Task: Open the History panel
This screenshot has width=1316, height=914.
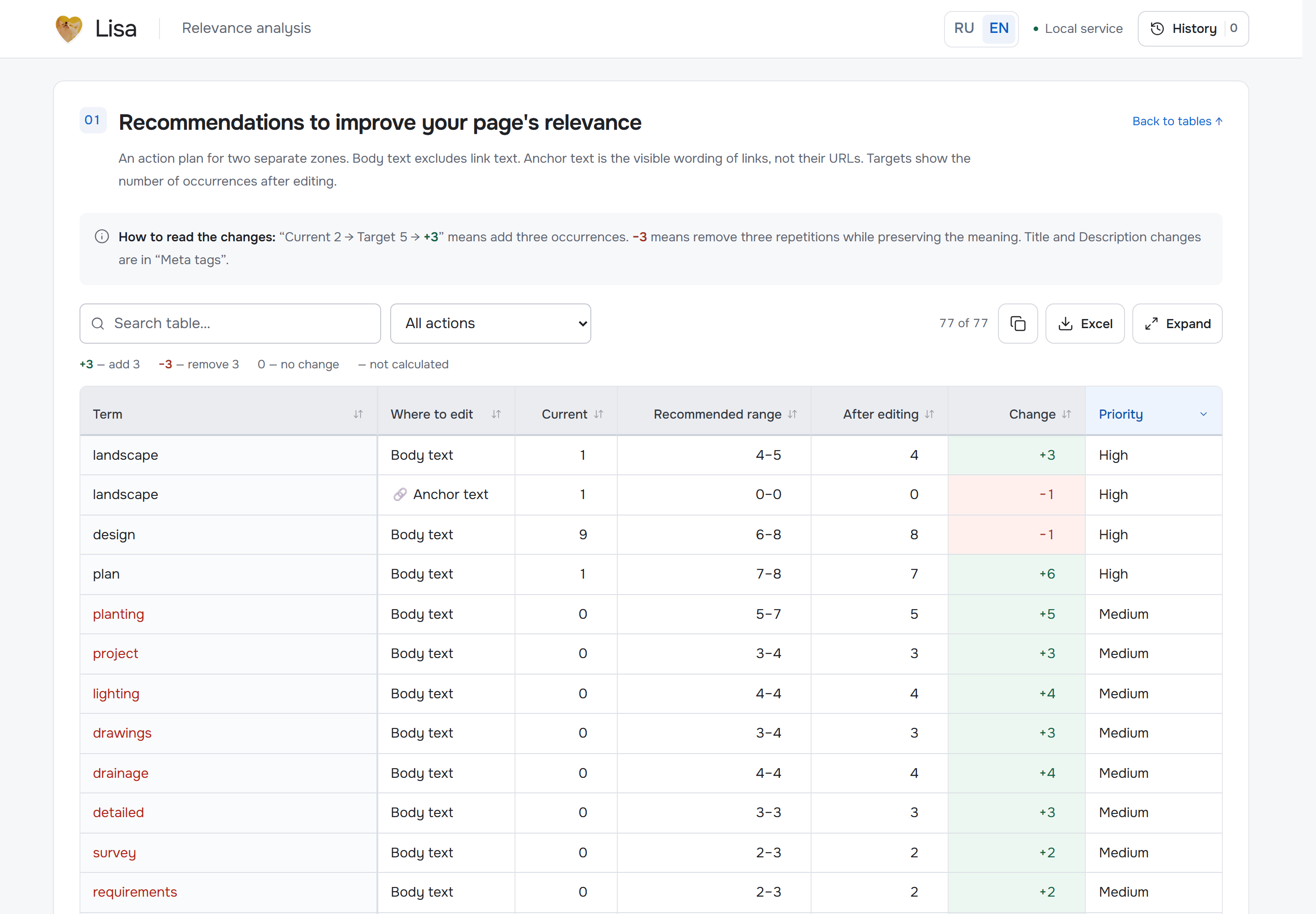Action: [x=1193, y=29]
